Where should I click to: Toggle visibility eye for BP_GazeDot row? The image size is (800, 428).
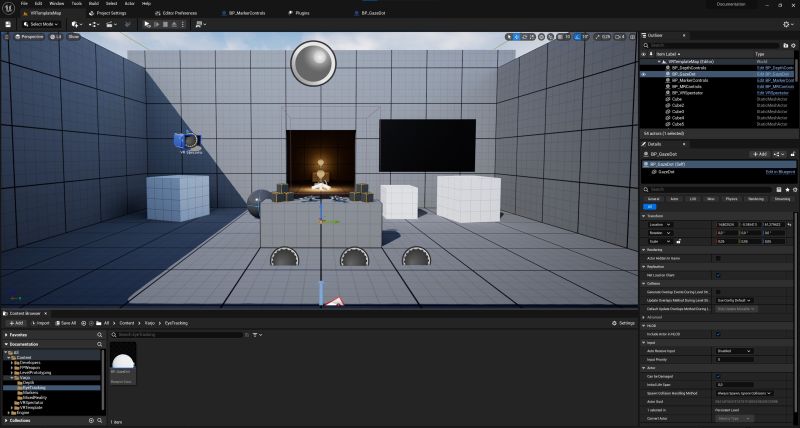pos(643,74)
